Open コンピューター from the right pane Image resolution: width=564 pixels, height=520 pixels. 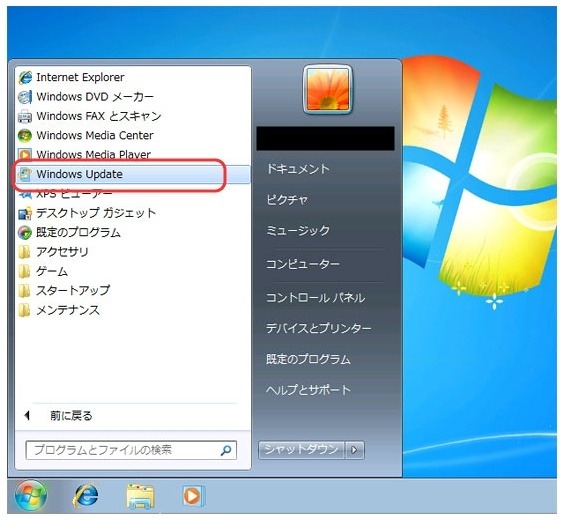pos(303,265)
